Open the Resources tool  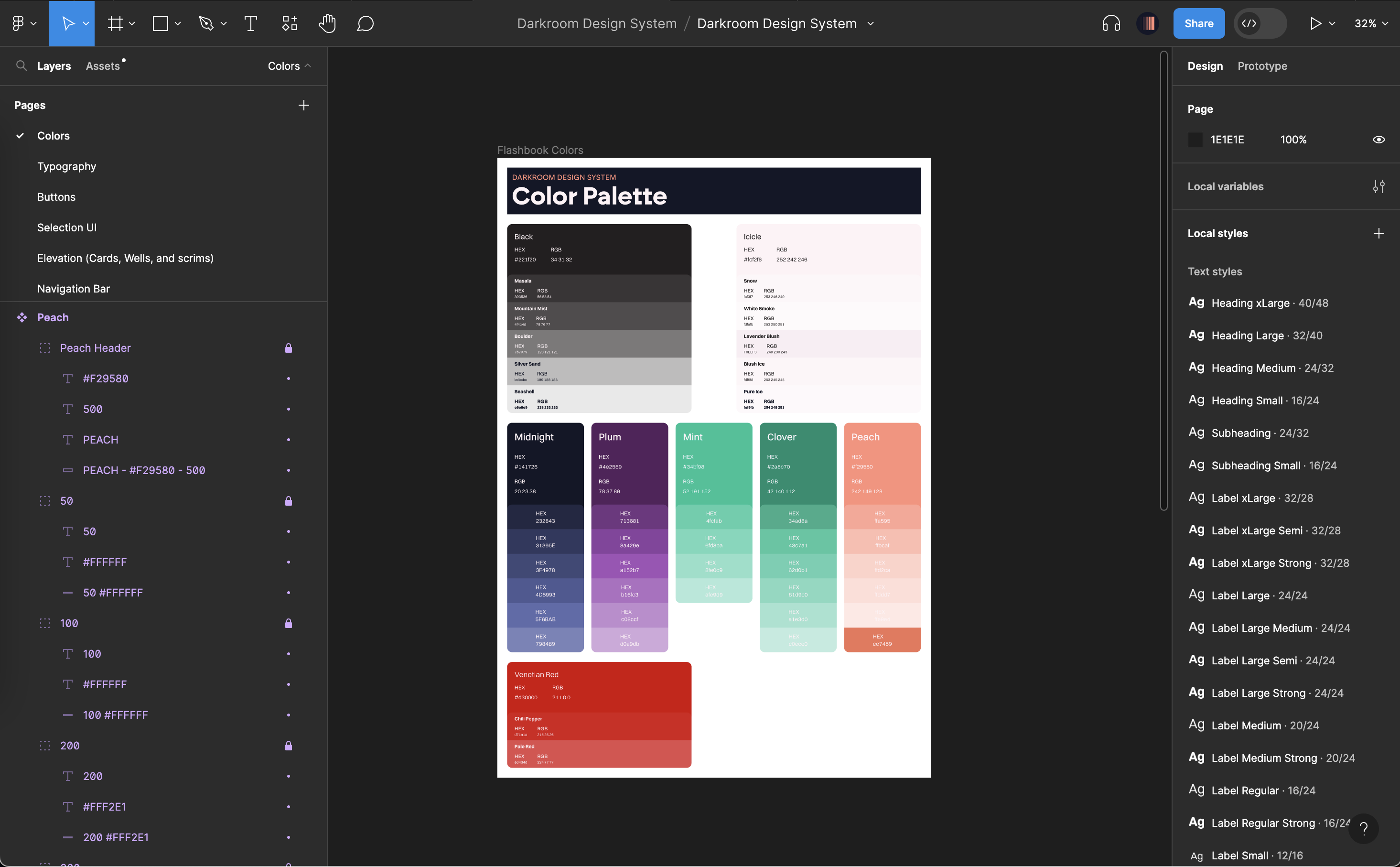(x=290, y=23)
